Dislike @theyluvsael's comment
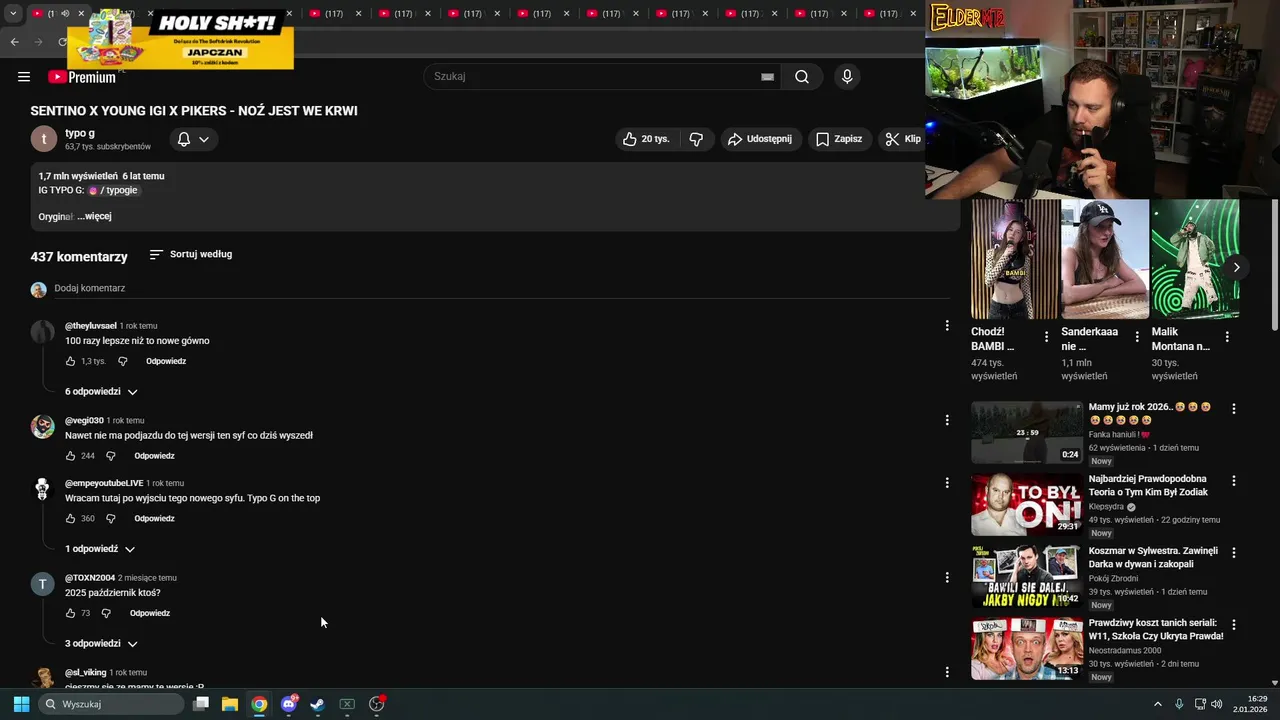 click(x=123, y=361)
